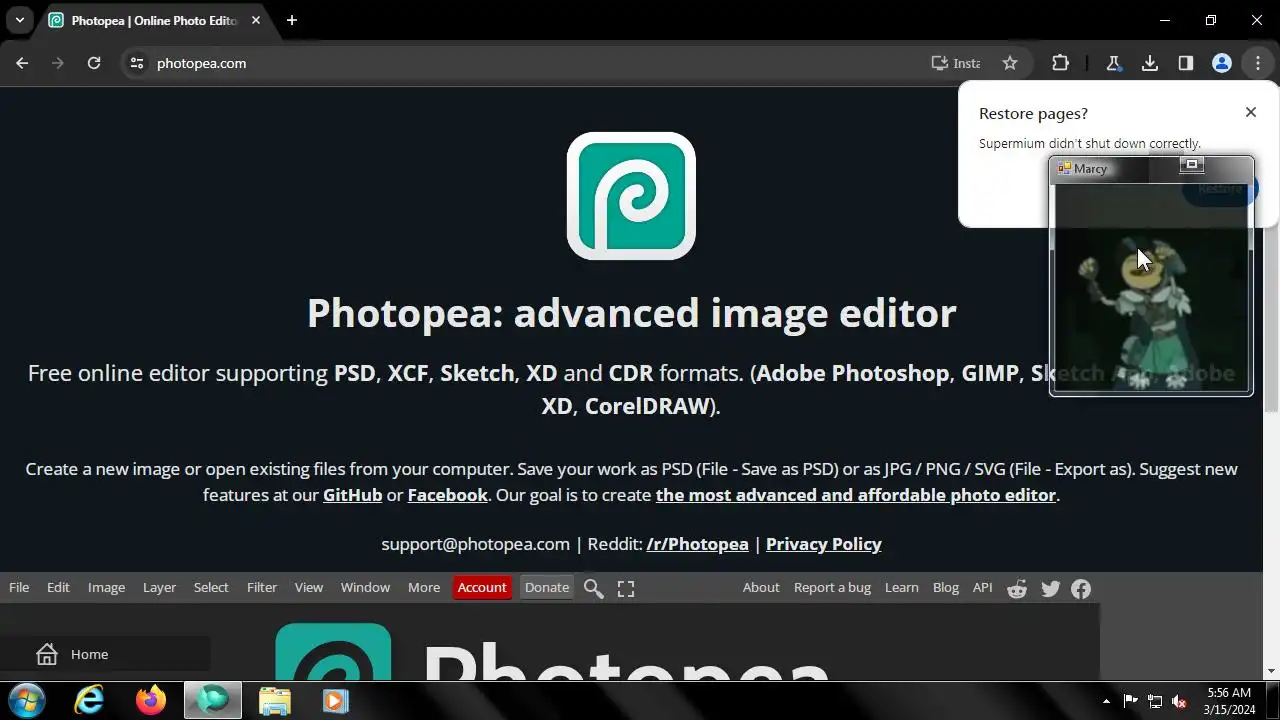Select the Photopea browser tab
1280x720 pixels.
pos(155,20)
